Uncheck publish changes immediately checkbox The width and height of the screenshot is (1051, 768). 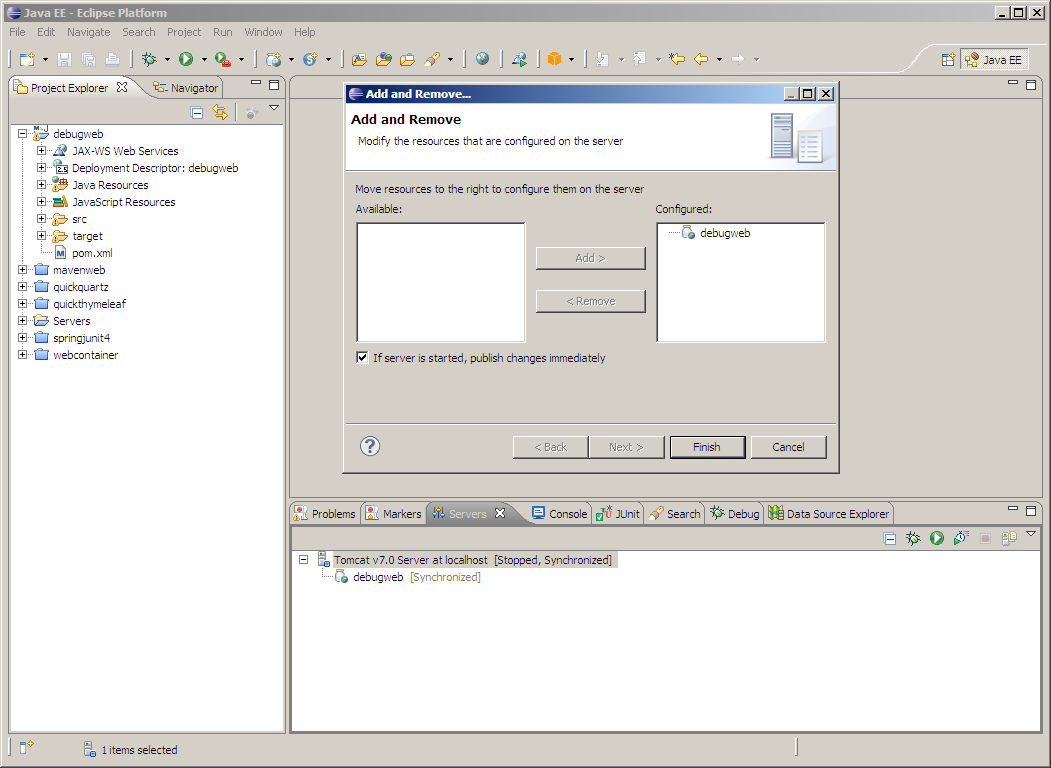click(363, 358)
